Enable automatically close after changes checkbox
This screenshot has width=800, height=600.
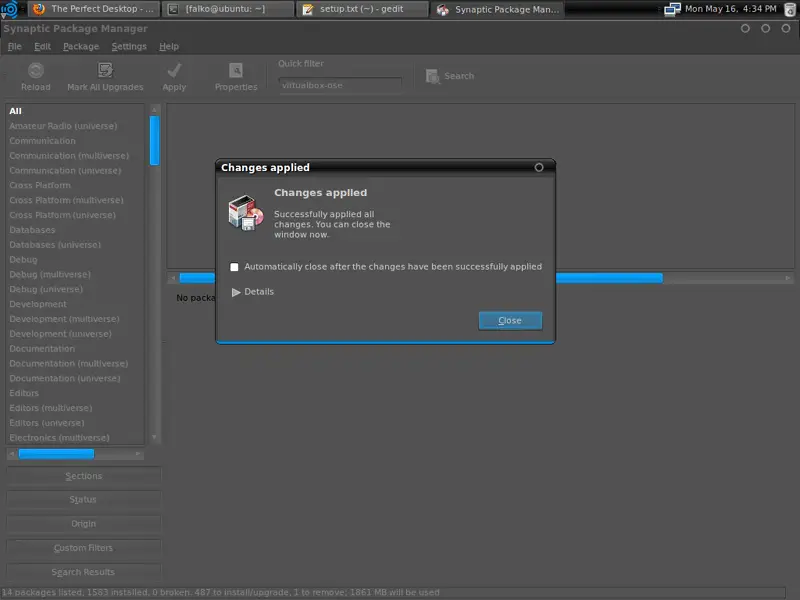click(x=234, y=267)
